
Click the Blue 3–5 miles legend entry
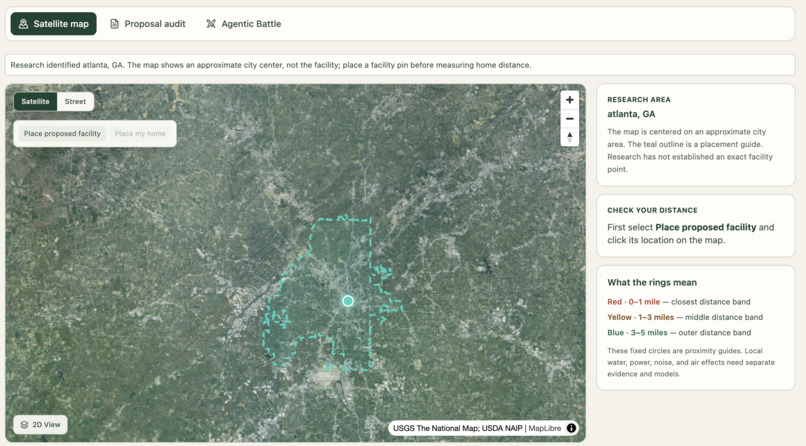pyautogui.click(x=679, y=333)
